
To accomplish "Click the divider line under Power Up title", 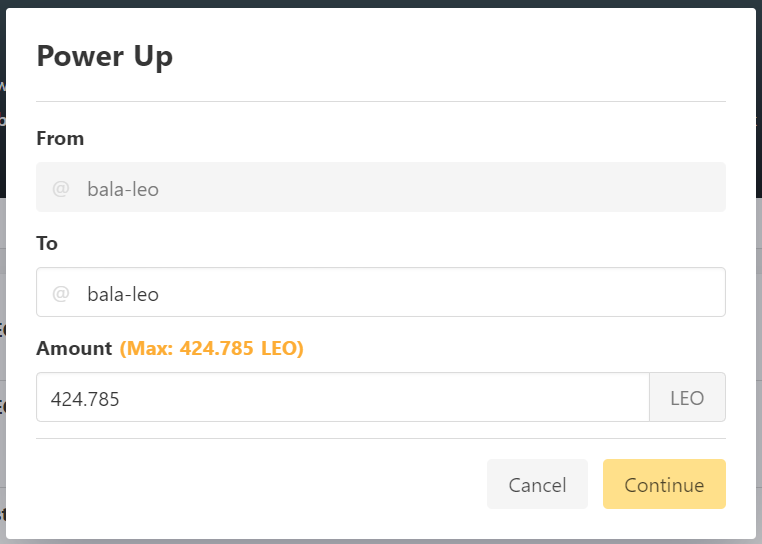I will point(380,101).
